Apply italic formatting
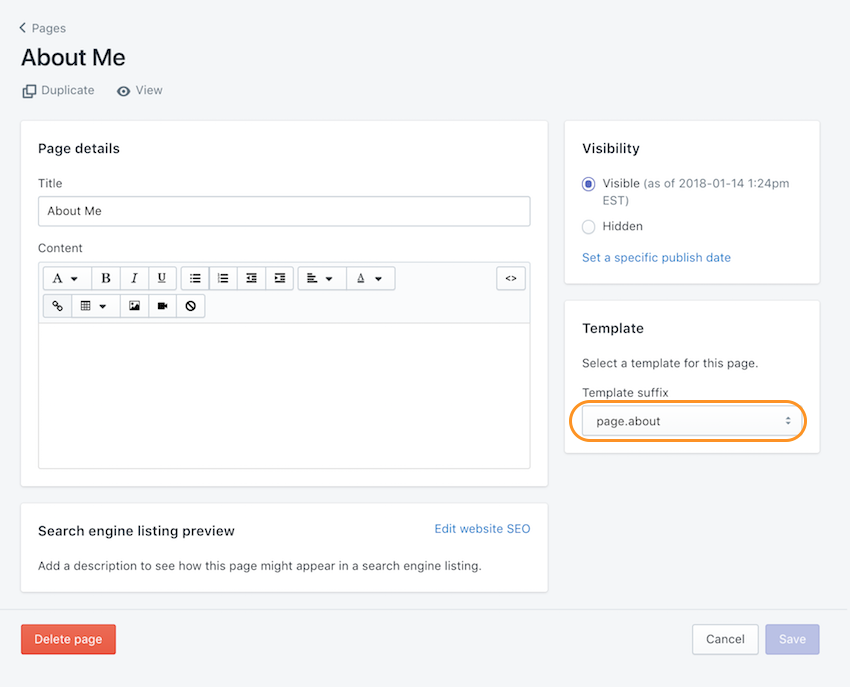This screenshot has height=687, width=850. point(134,278)
